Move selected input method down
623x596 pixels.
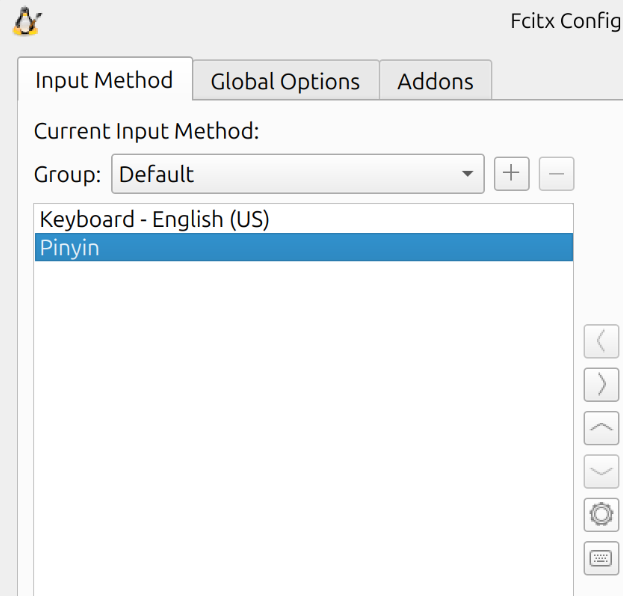pos(600,471)
